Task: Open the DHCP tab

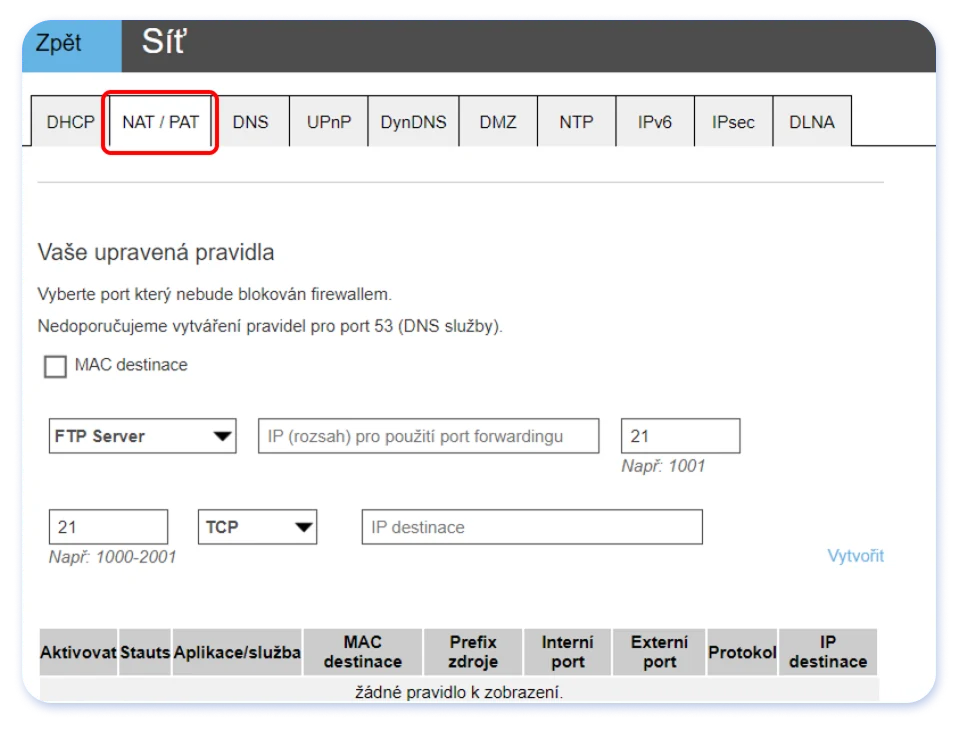Action: coord(70,122)
